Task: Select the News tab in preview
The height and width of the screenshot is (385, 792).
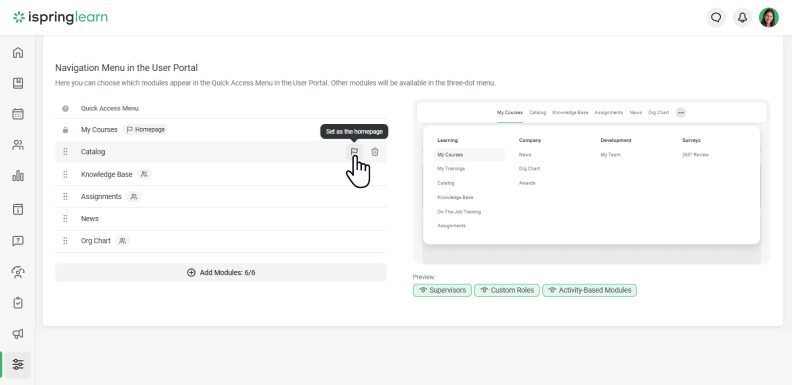Action: 635,113
